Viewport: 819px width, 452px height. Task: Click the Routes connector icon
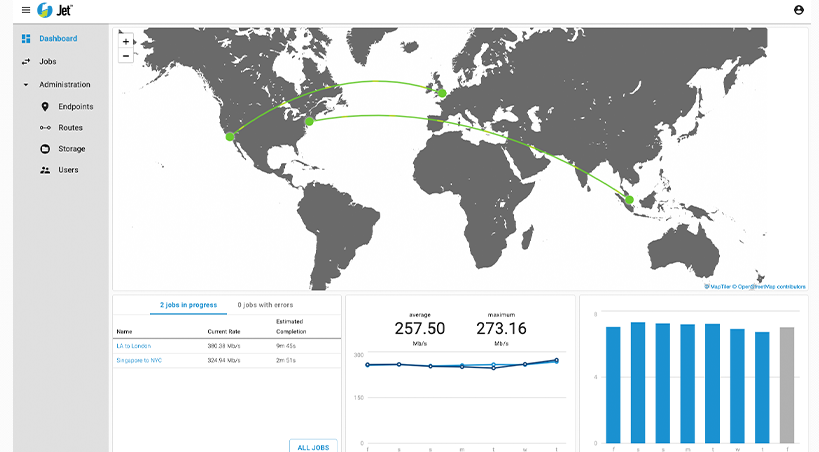point(45,128)
